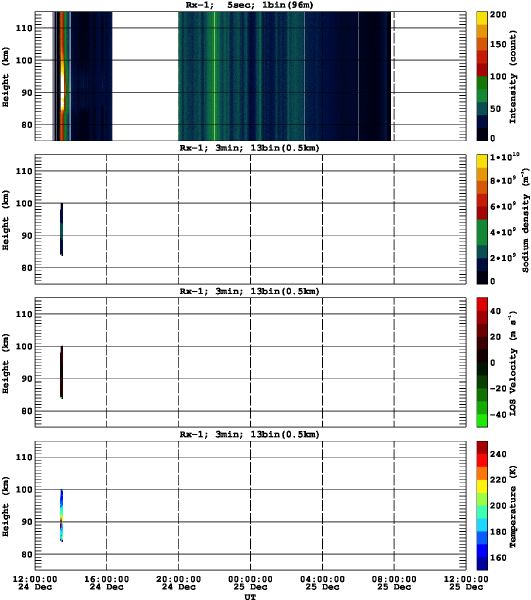Click the Intensity (count) colorbar
Viewport: 531px width, 600px height.
482,76
